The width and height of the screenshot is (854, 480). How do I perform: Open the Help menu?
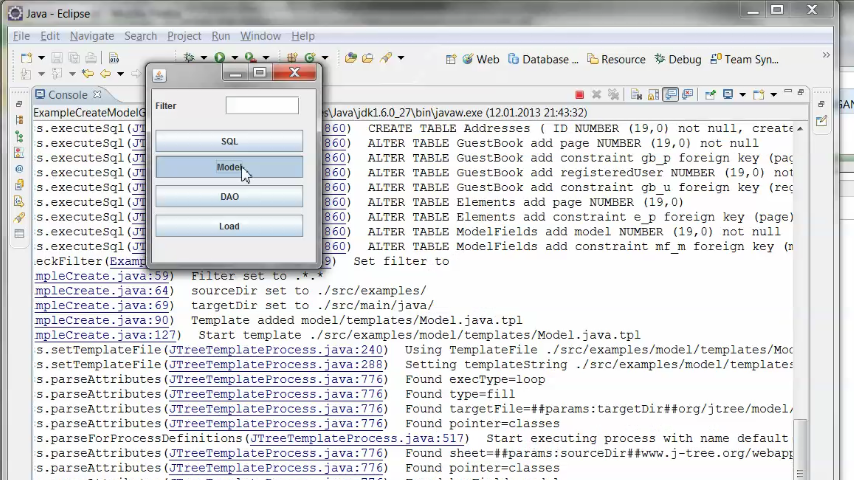303,36
